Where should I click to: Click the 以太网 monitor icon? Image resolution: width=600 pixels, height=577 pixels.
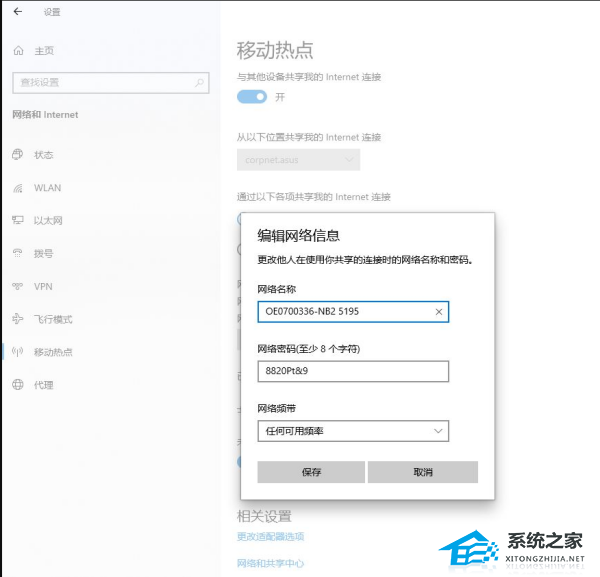pos(18,220)
